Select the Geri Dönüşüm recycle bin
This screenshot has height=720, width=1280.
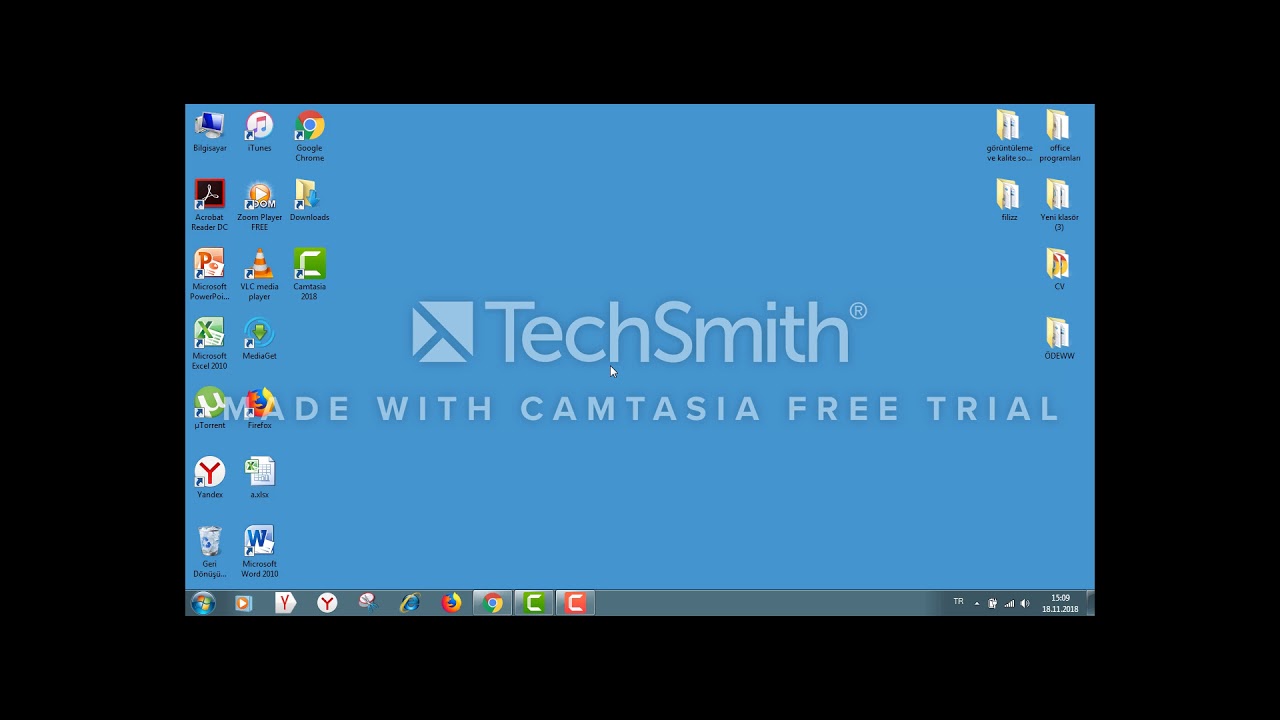click(210, 551)
